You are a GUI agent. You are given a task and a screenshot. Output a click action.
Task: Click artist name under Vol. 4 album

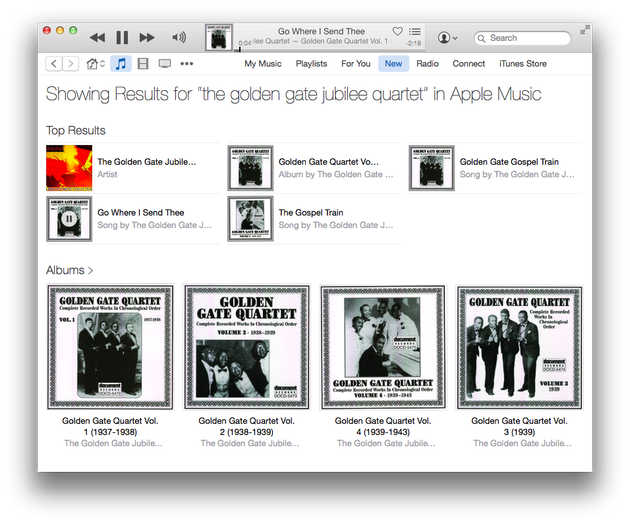coord(386,443)
